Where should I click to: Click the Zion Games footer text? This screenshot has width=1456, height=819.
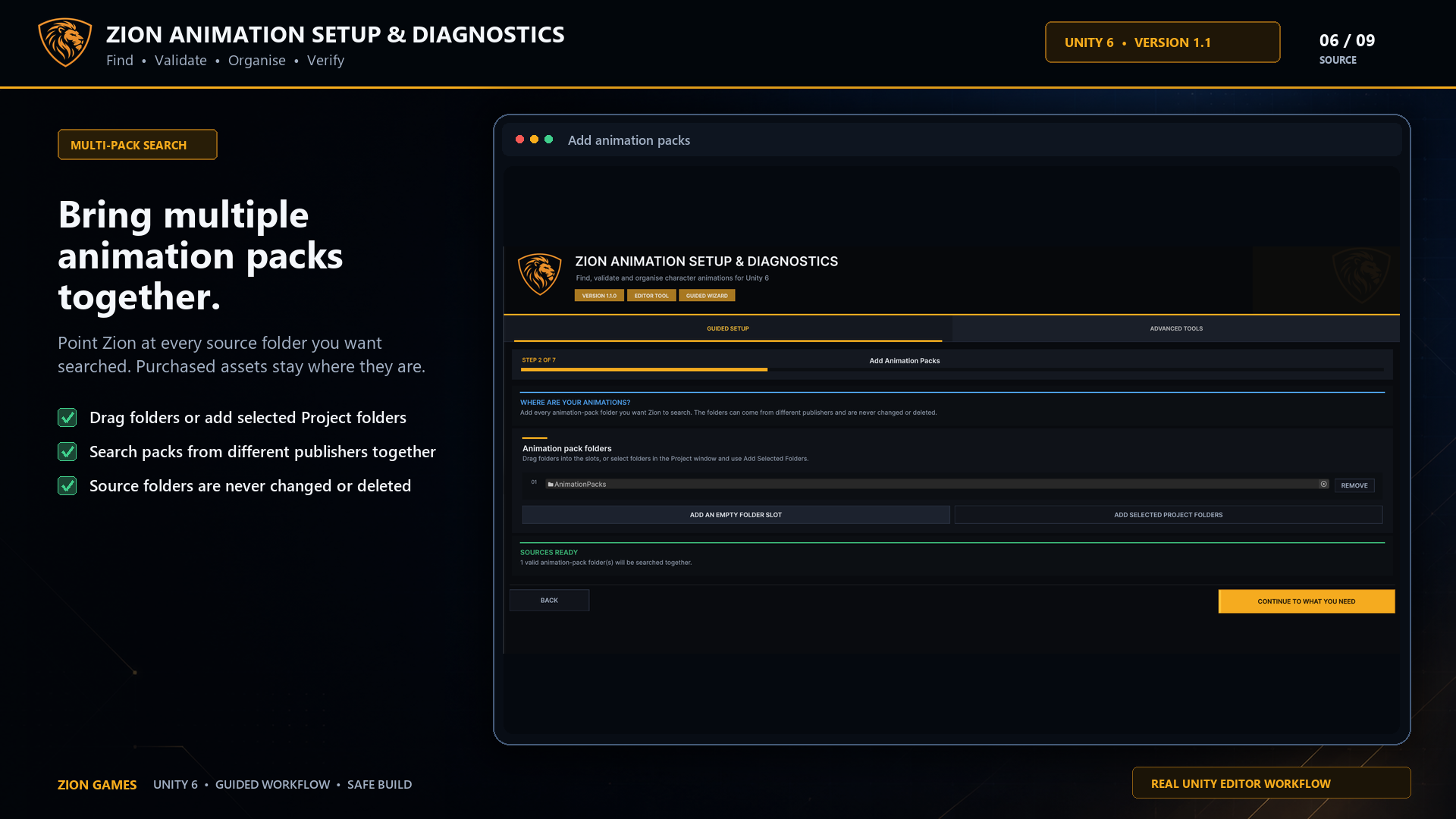click(97, 785)
